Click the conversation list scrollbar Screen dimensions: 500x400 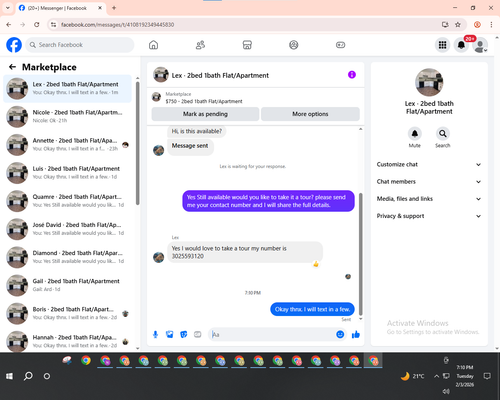[138, 143]
